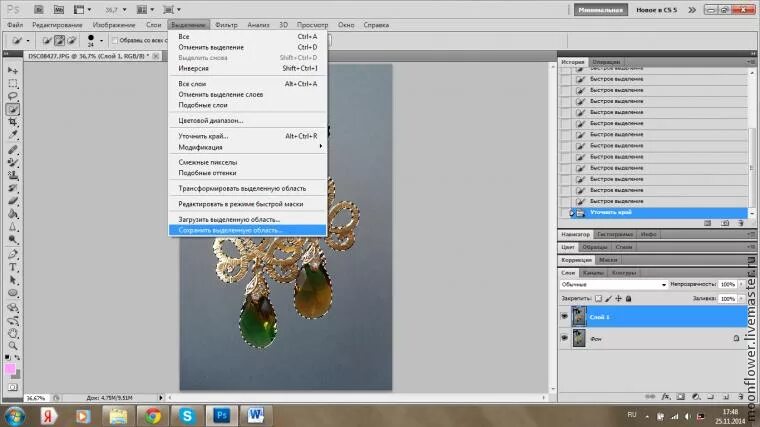Click the Минимальная workspace button
Screen dimensions: 760x427
tap(601, 10)
